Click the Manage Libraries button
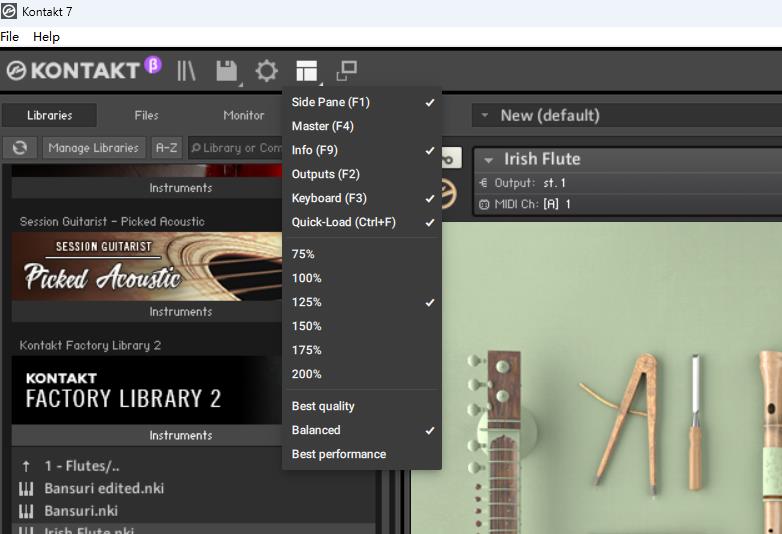The image size is (782, 534). (94, 148)
